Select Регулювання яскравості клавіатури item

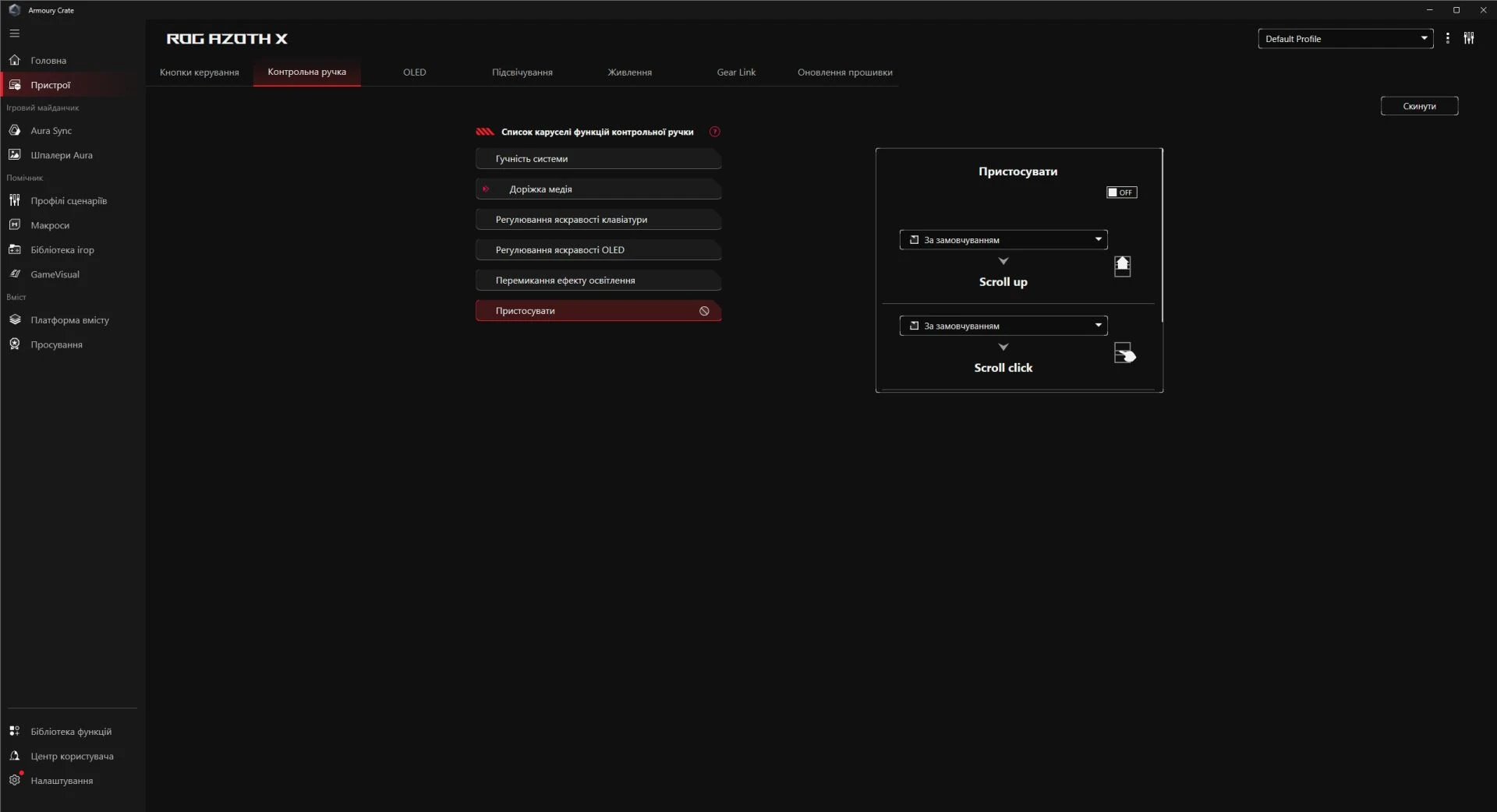(598, 220)
